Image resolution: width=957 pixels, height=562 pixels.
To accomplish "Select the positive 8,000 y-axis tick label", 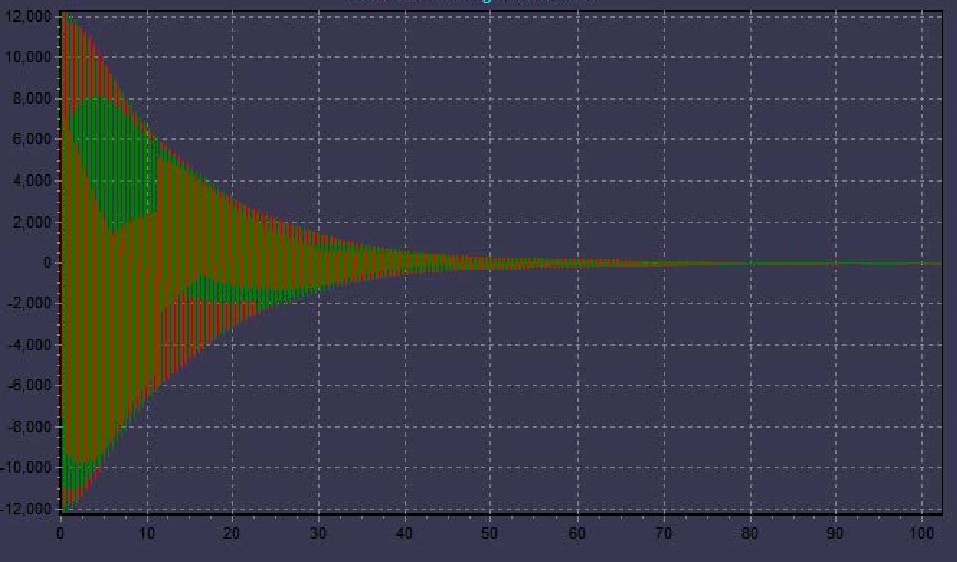I will pyautogui.click(x=29, y=99).
